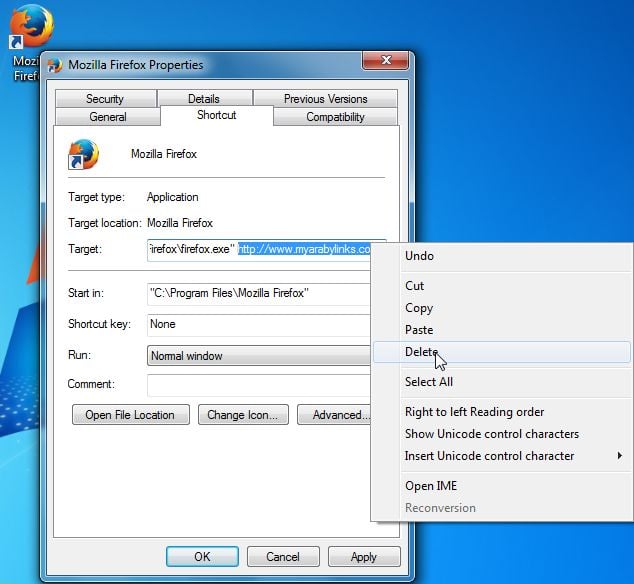This screenshot has height=584, width=634.
Task: Click in the Shortcut key field
Action: 259,324
